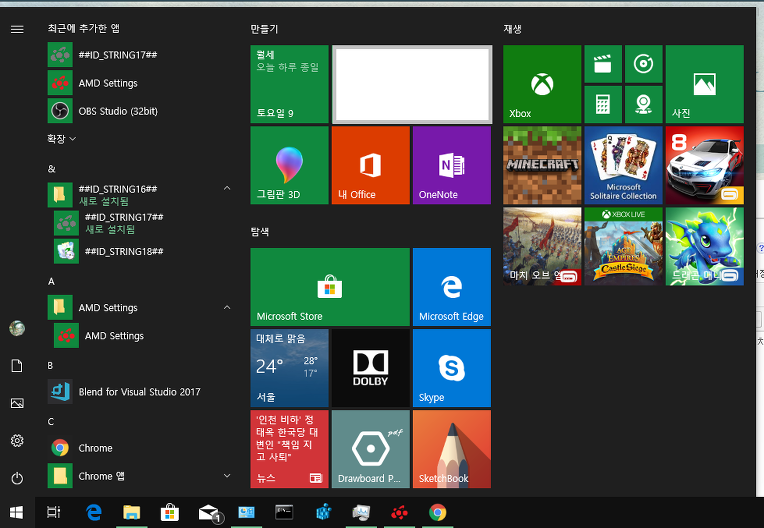764x528 pixels.
Task: Open SketchBook tile
Action: tap(452, 449)
